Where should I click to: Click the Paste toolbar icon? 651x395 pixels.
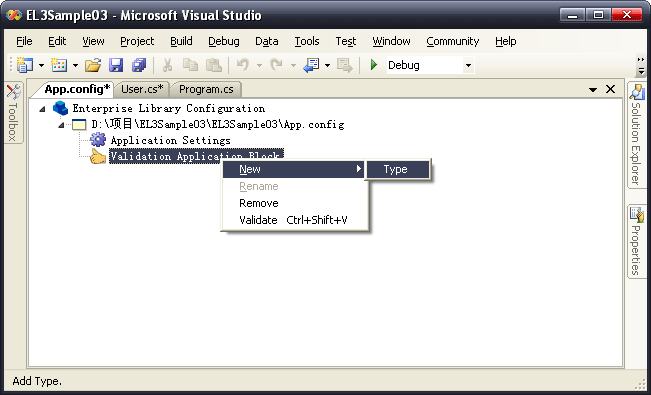[x=214, y=65]
